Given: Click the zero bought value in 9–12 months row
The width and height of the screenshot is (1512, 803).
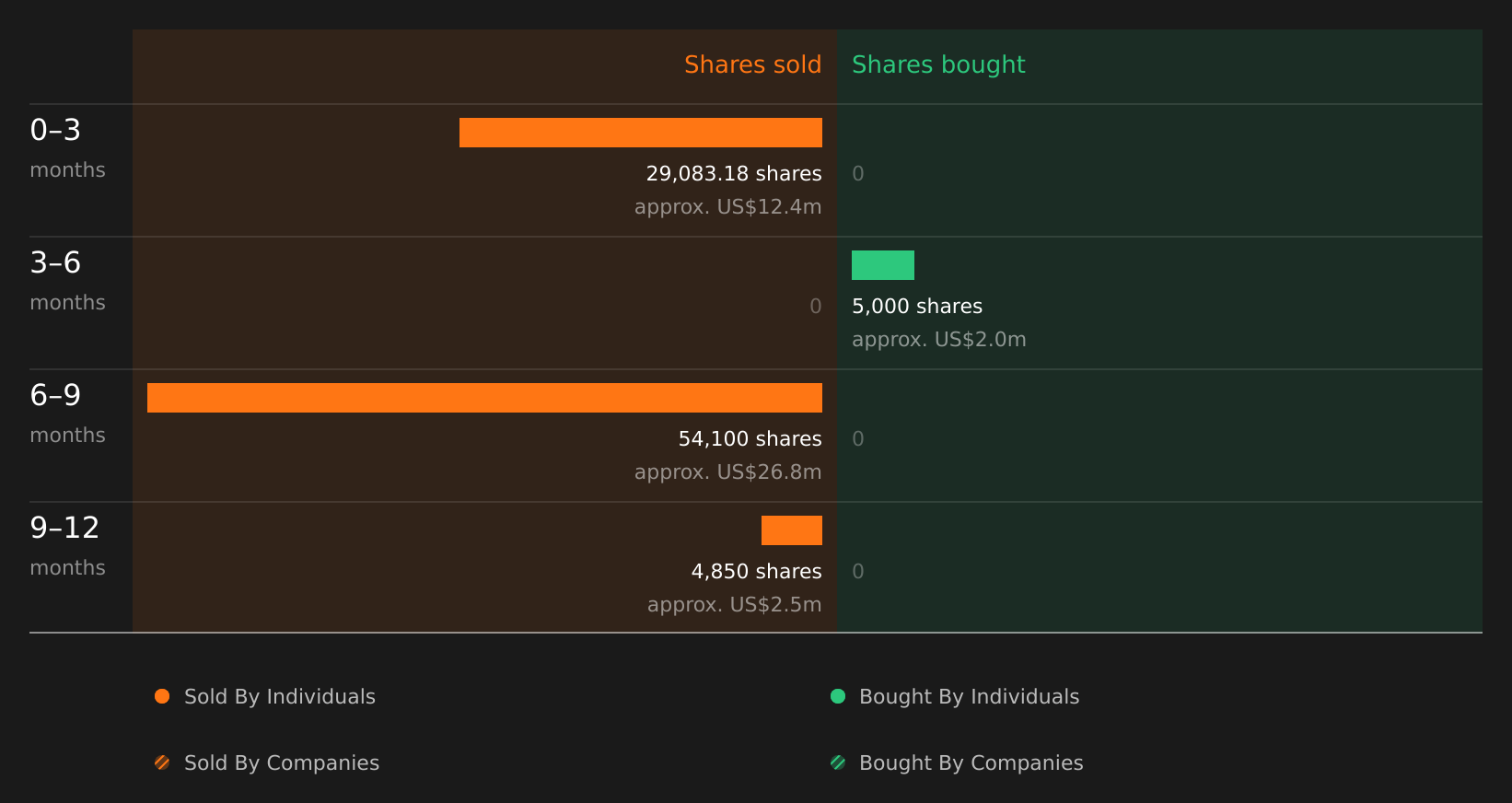Looking at the screenshot, I should point(858,572).
